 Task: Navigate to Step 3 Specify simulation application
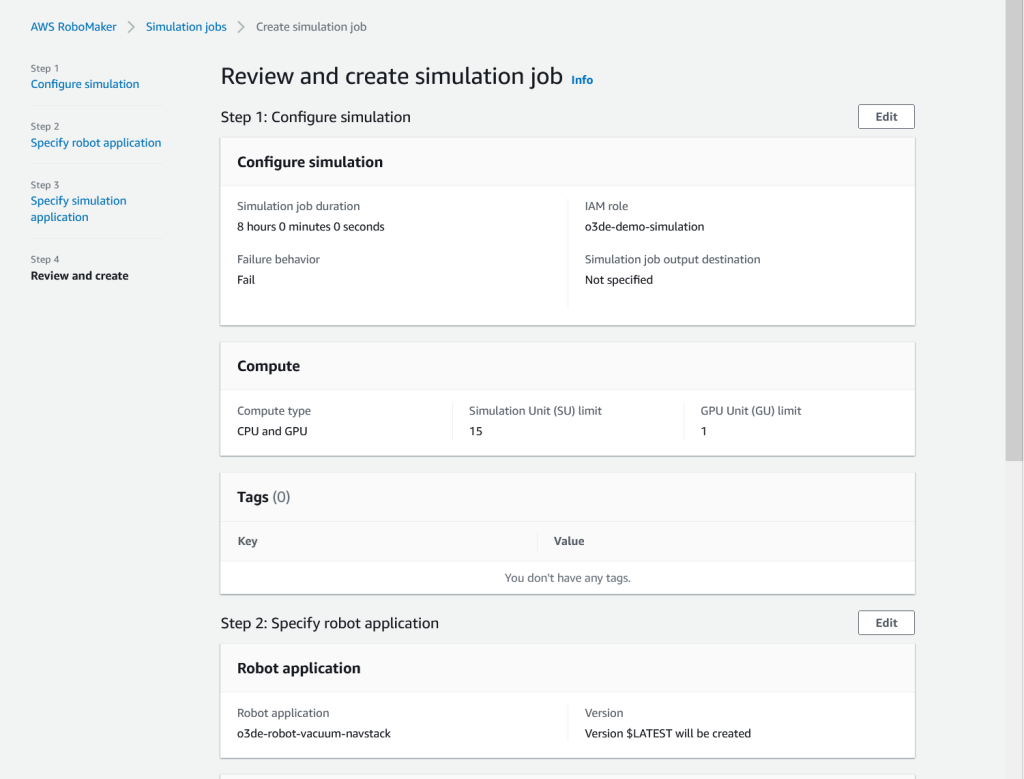pyautogui.click(x=78, y=208)
